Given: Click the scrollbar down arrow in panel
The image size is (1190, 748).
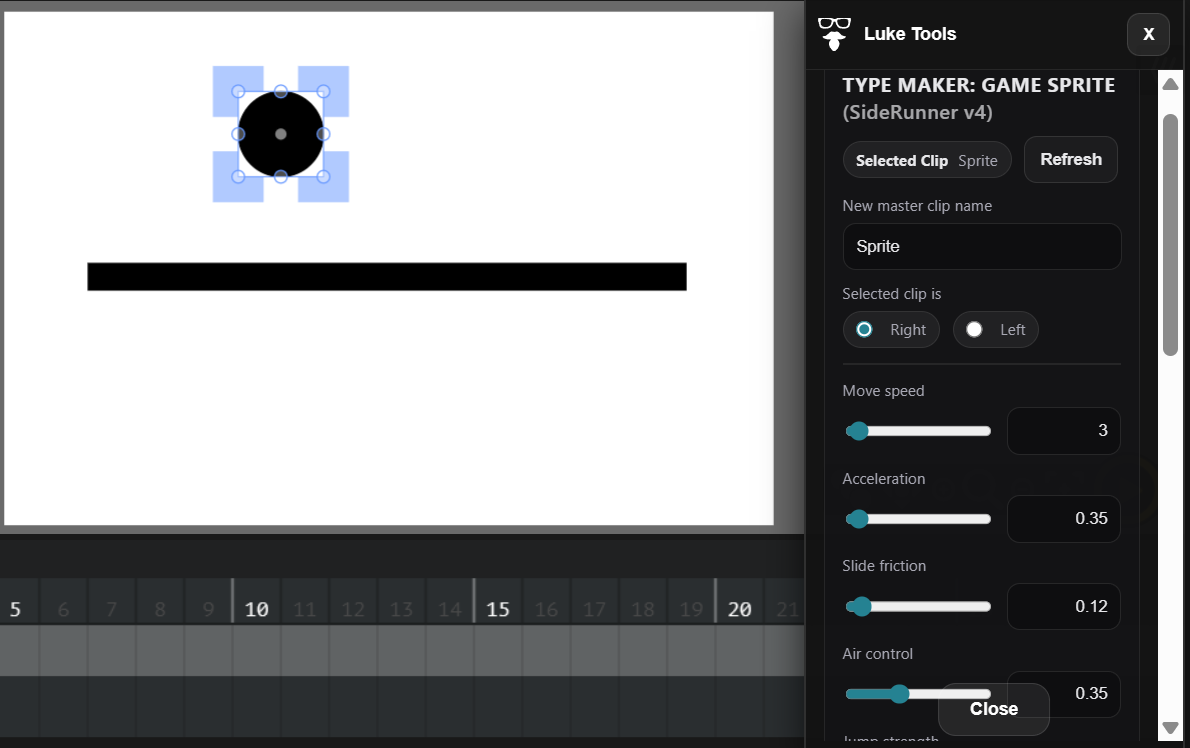Looking at the screenshot, I should pos(1169,728).
